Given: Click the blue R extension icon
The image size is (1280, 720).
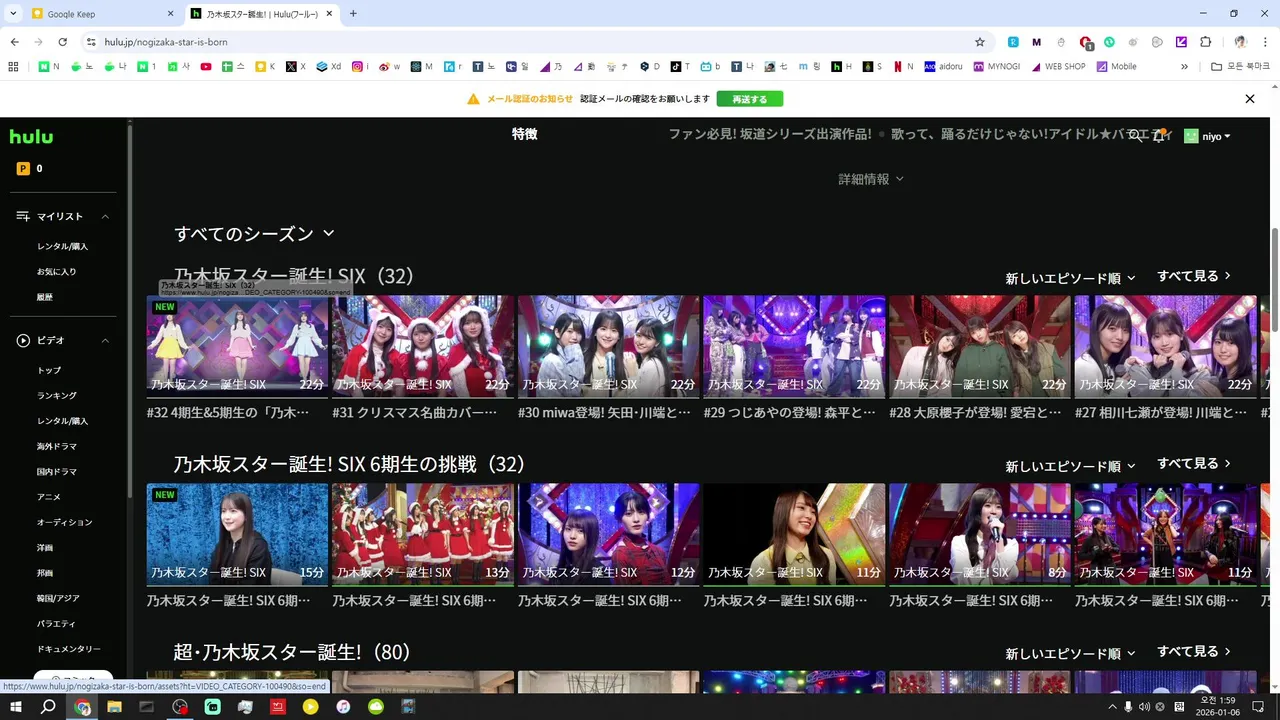Looking at the screenshot, I should coord(1013,42).
